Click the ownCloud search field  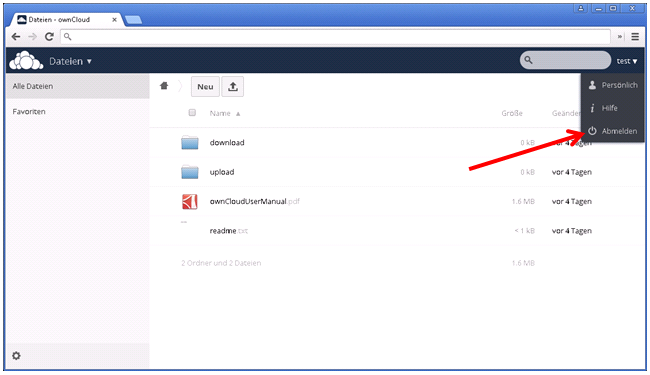click(x=565, y=60)
